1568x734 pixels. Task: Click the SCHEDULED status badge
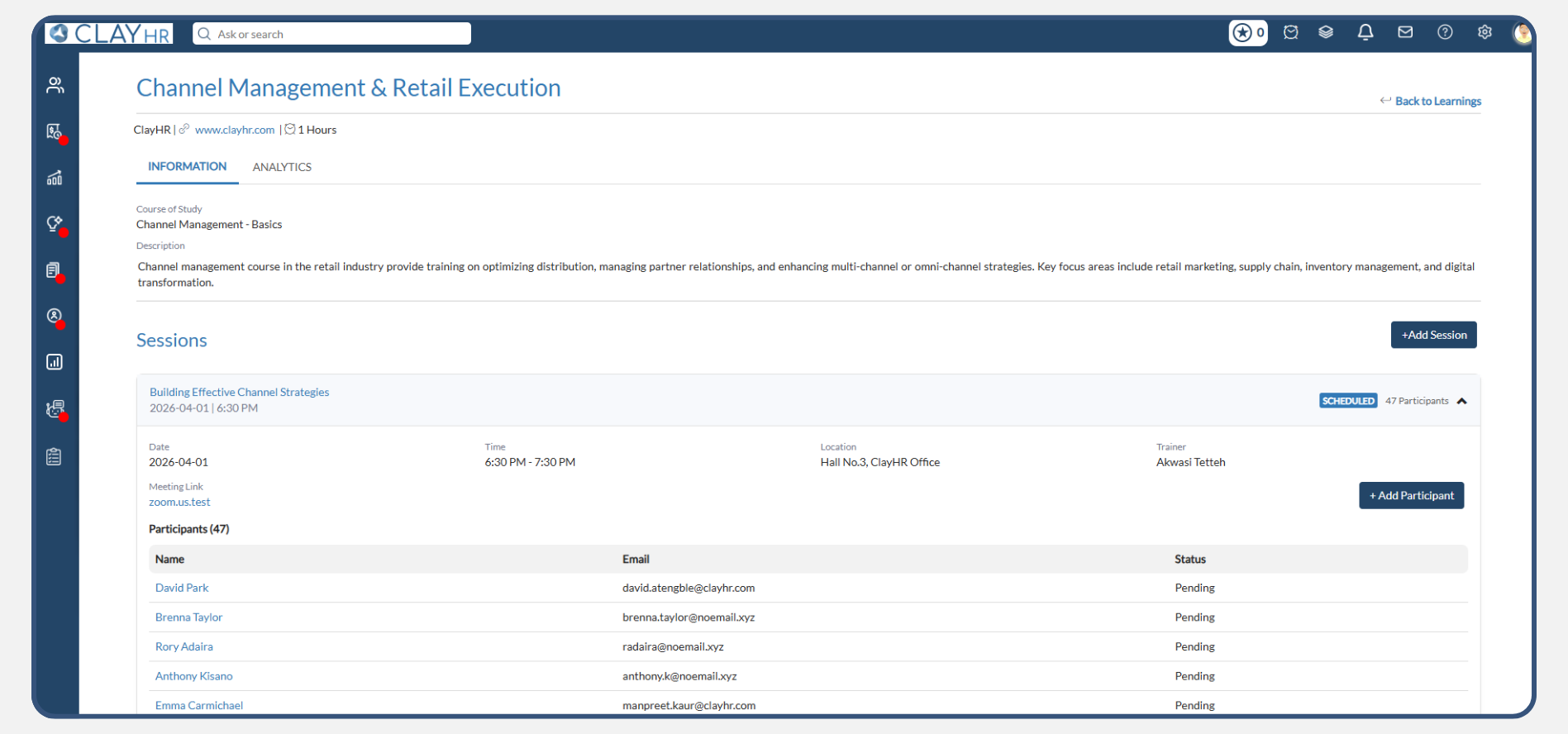tap(1347, 401)
